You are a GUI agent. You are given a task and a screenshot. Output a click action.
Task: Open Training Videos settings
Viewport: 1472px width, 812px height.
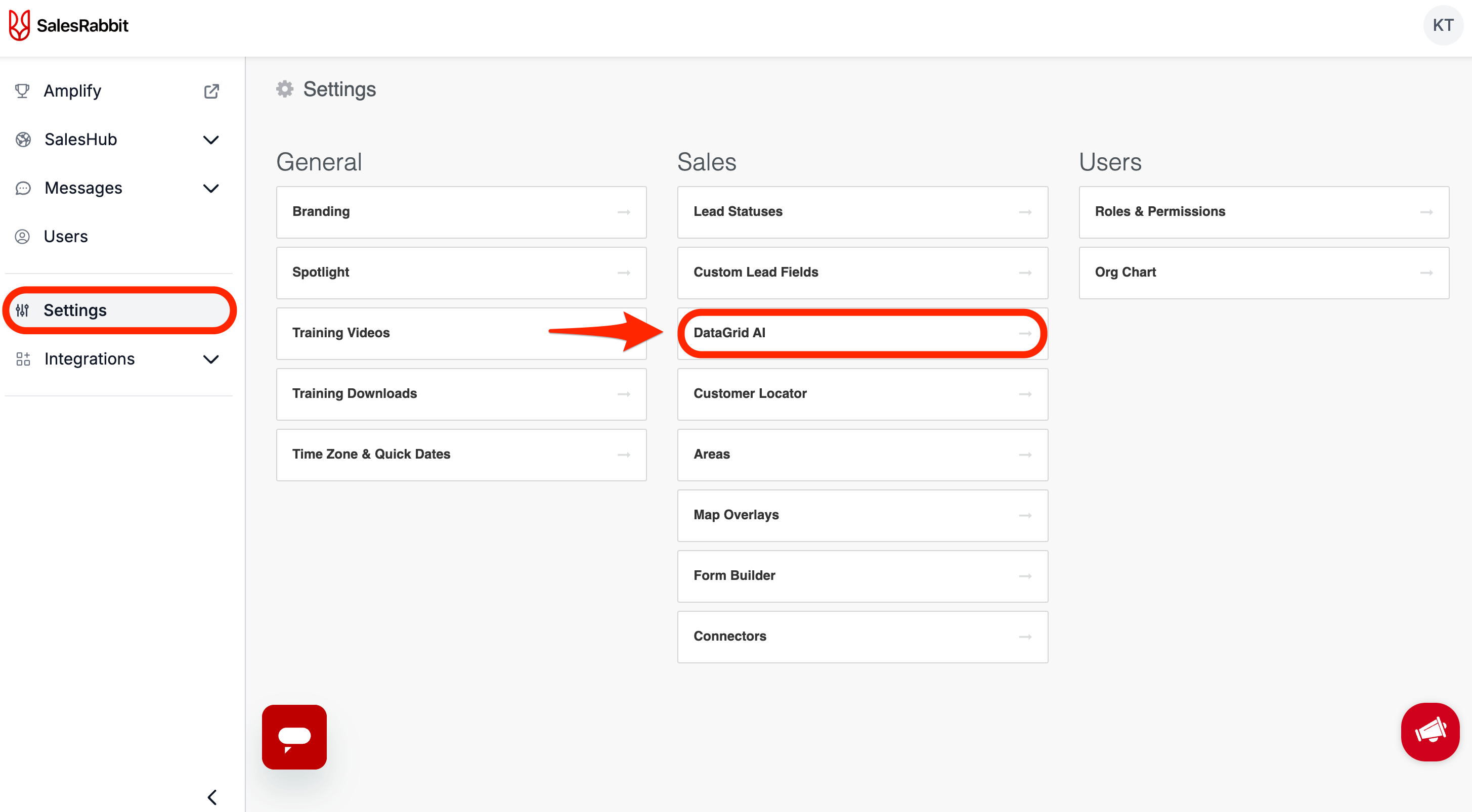pos(461,334)
